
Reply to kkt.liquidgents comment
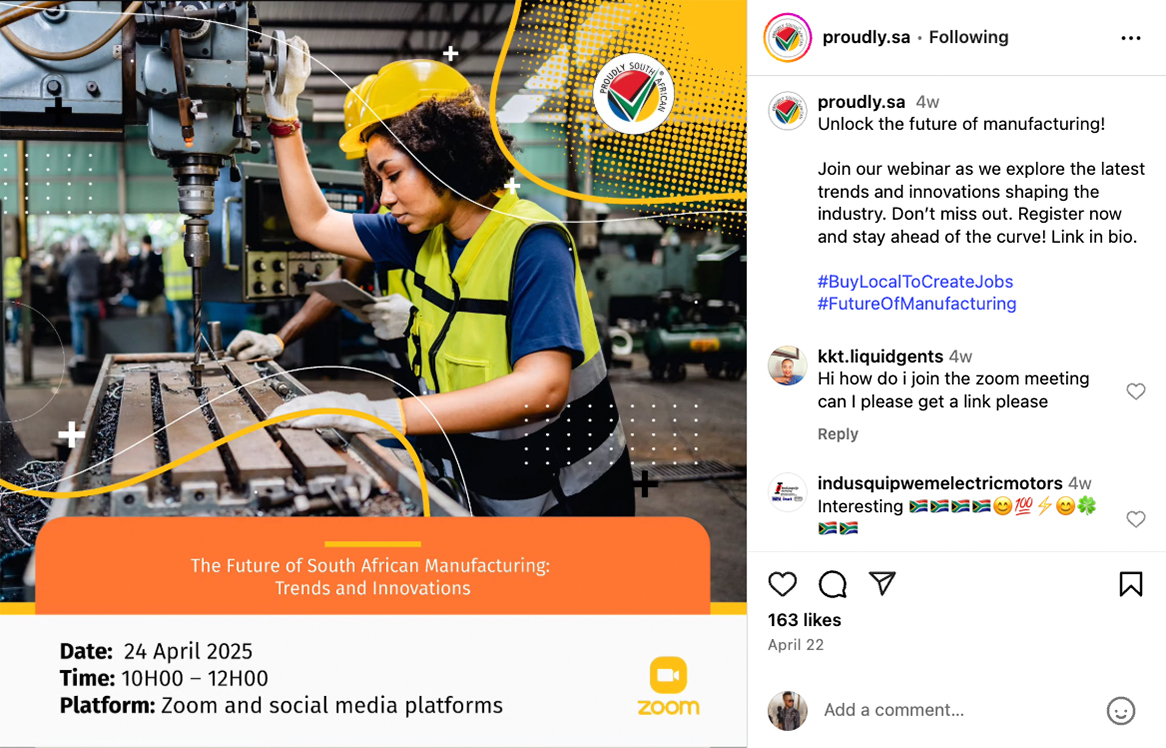(x=838, y=434)
